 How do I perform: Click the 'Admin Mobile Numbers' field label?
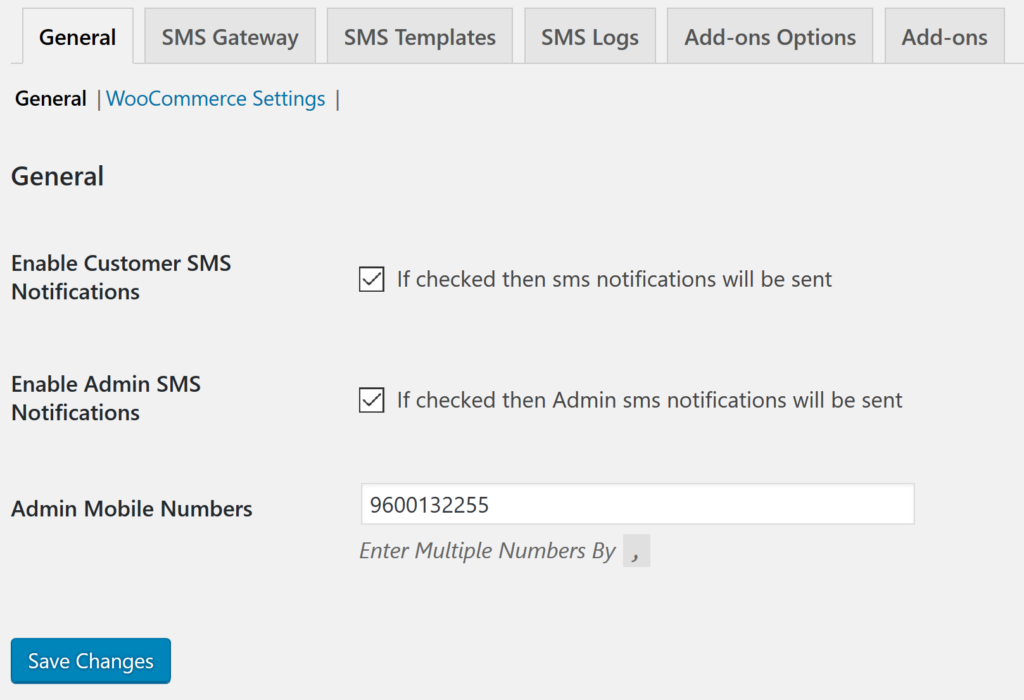click(131, 509)
